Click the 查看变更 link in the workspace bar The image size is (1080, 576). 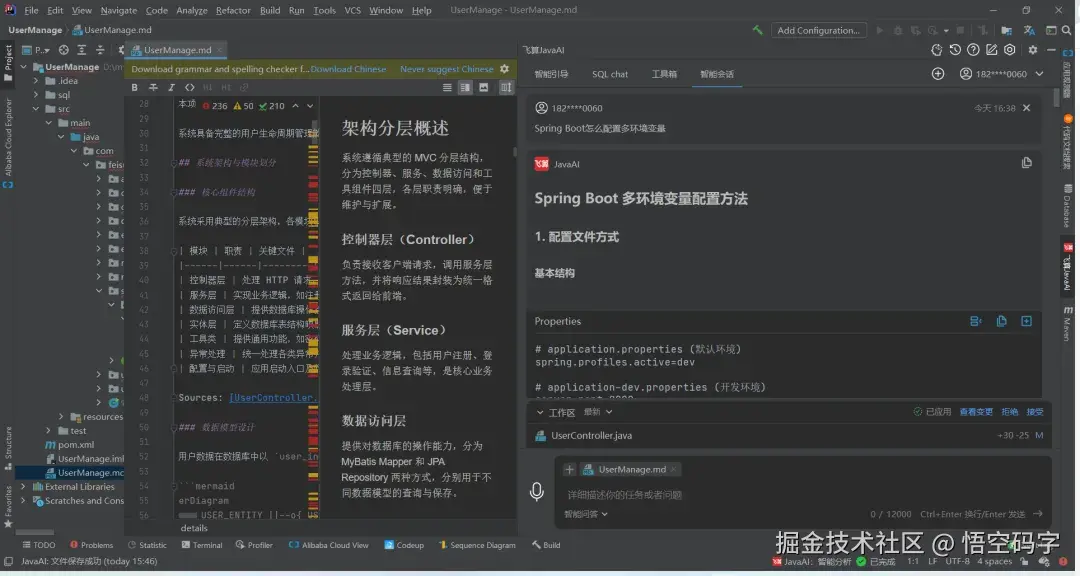click(977, 412)
